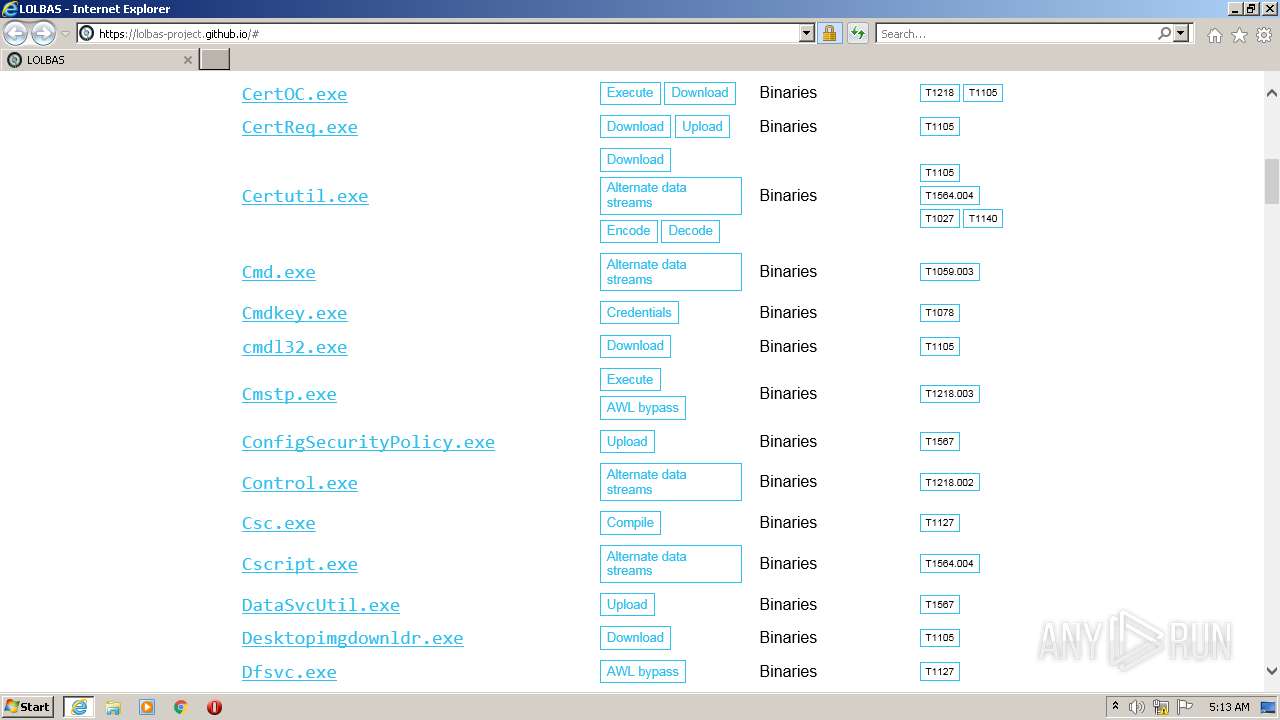1280x720 pixels.
Task: Open the CertOC.exe link
Action: coord(294,94)
